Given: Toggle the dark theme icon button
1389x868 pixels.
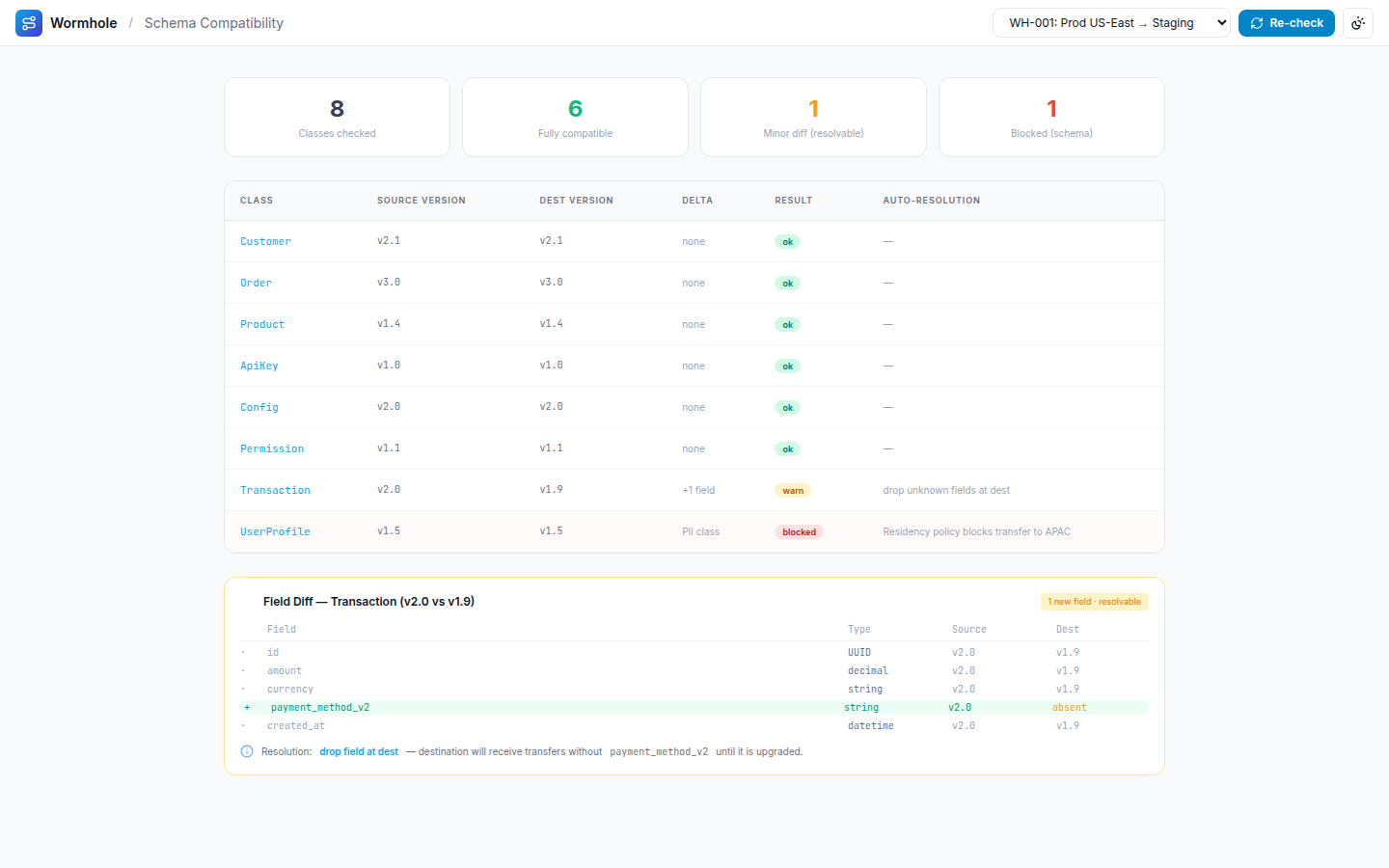Looking at the screenshot, I should point(1358,23).
